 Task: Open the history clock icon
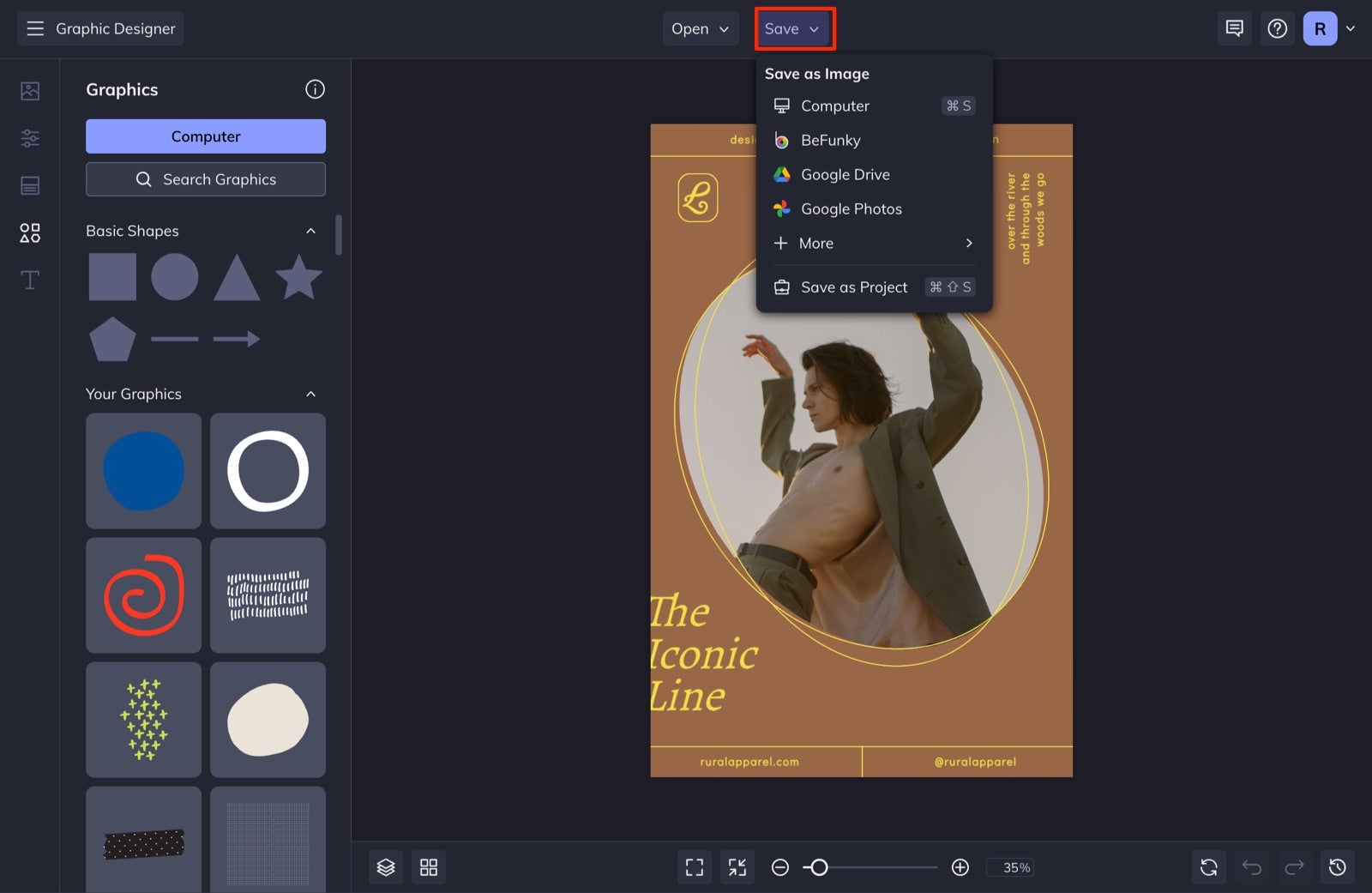tap(1338, 867)
